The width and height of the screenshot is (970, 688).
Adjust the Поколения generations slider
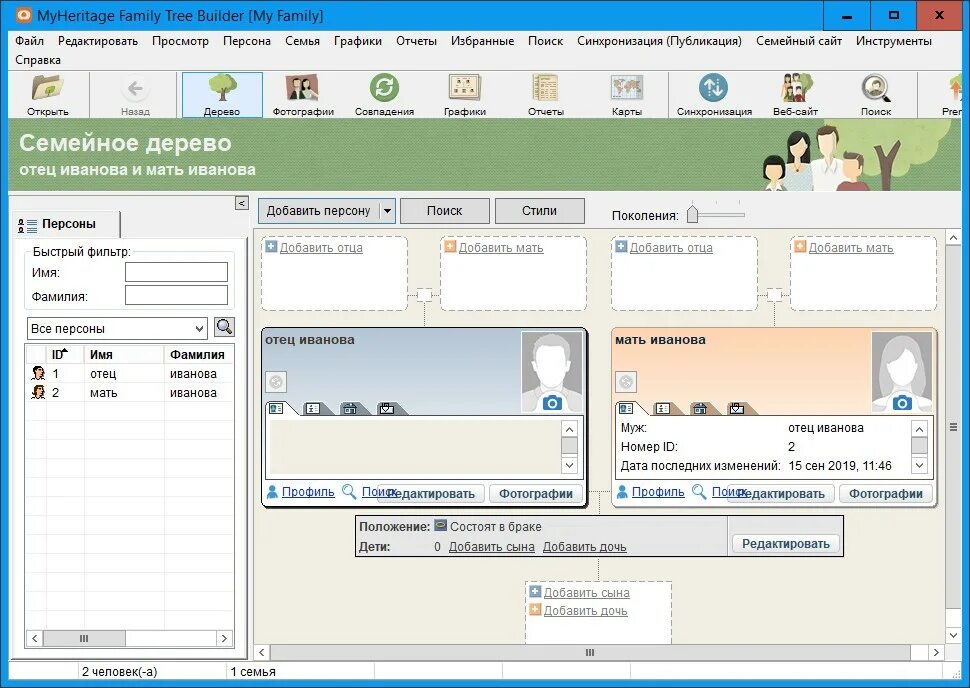693,214
